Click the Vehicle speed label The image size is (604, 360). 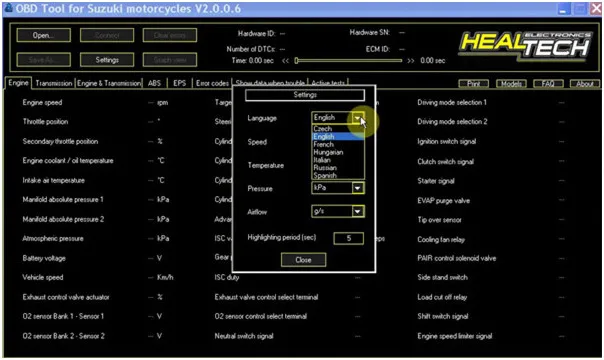pyautogui.click(x=43, y=277)
